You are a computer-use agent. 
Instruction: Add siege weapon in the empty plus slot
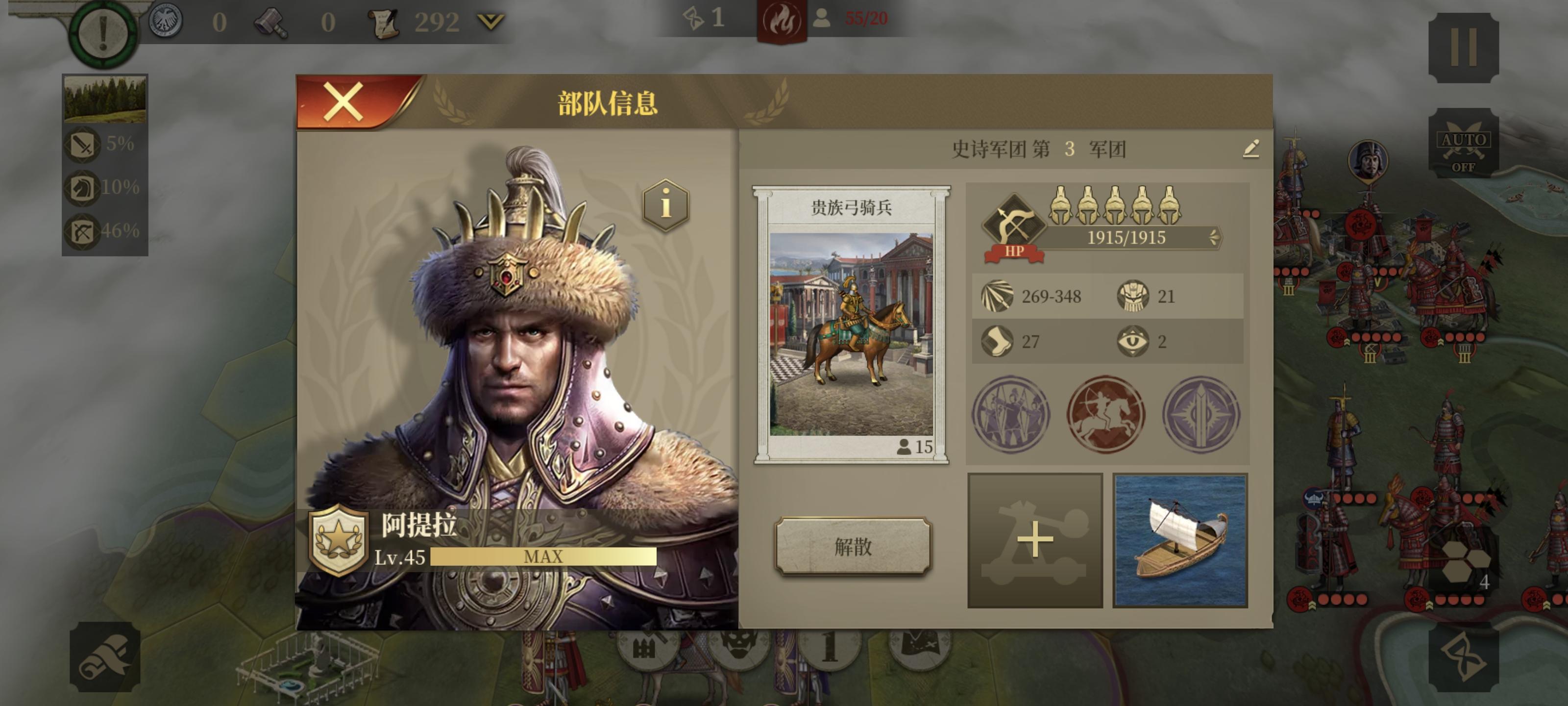tap(1035, 540)
